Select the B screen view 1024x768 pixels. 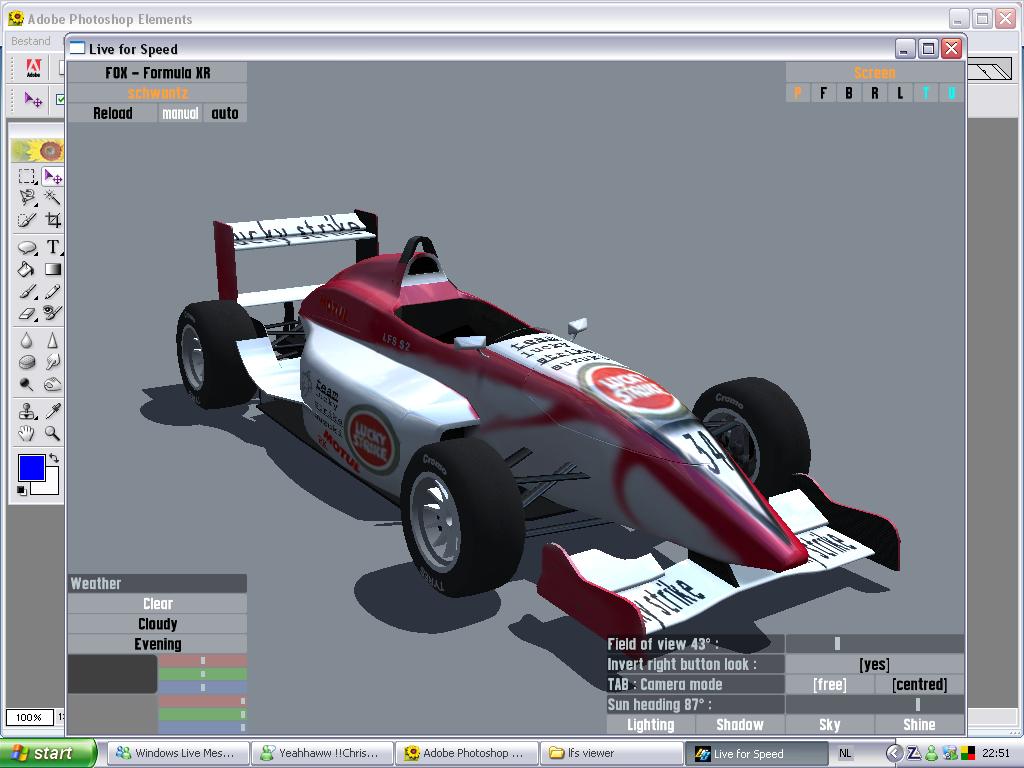(x=848, y=93)
